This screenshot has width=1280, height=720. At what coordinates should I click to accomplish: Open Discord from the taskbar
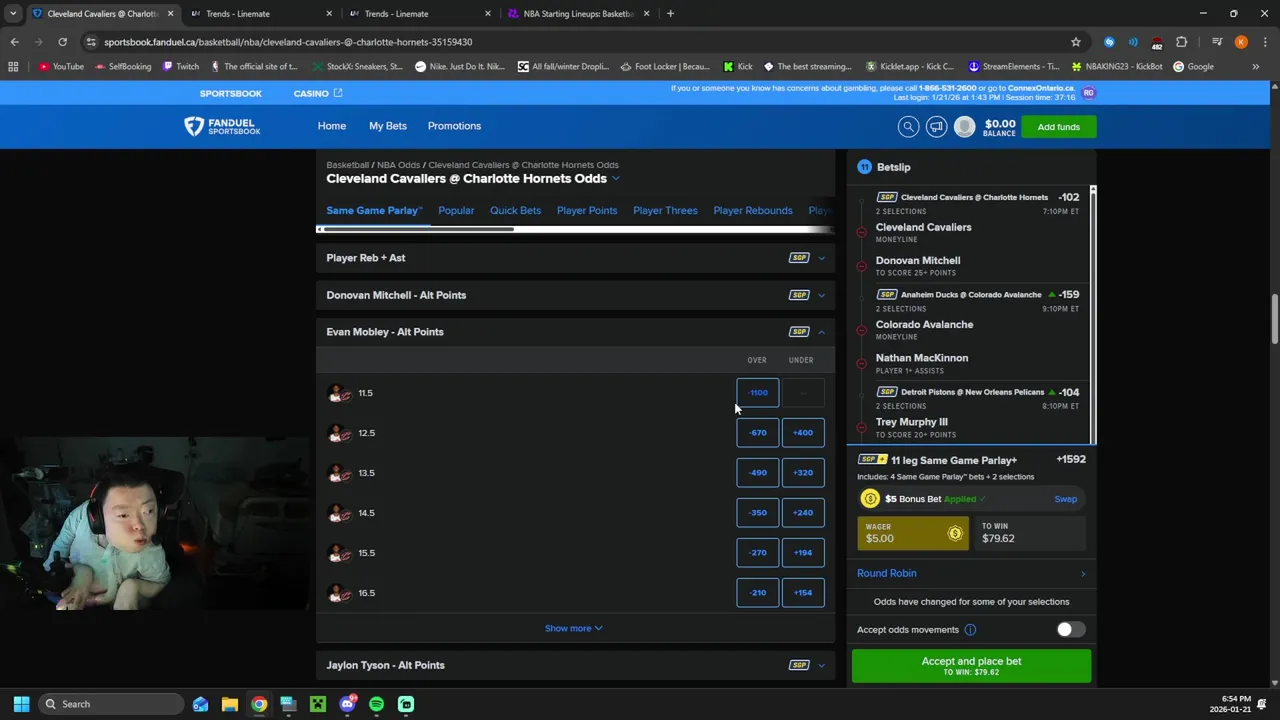click(x=347, y=704)
